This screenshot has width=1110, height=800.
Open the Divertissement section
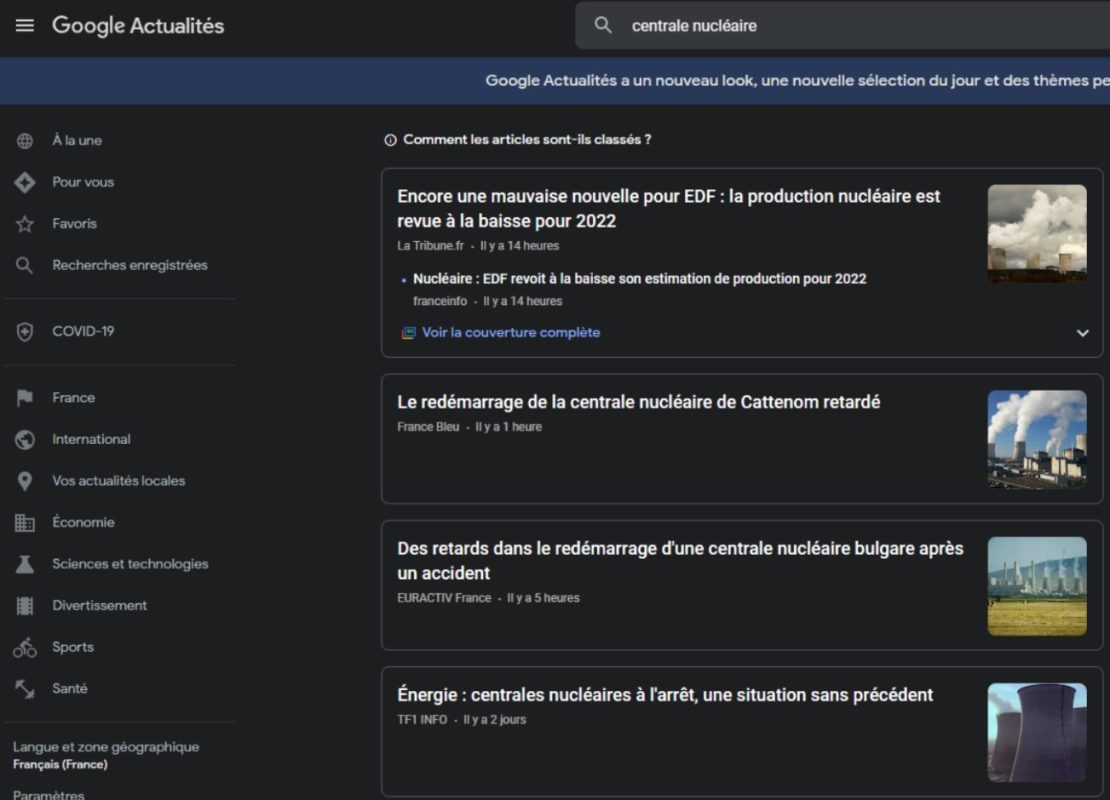(x=99, y=606)
